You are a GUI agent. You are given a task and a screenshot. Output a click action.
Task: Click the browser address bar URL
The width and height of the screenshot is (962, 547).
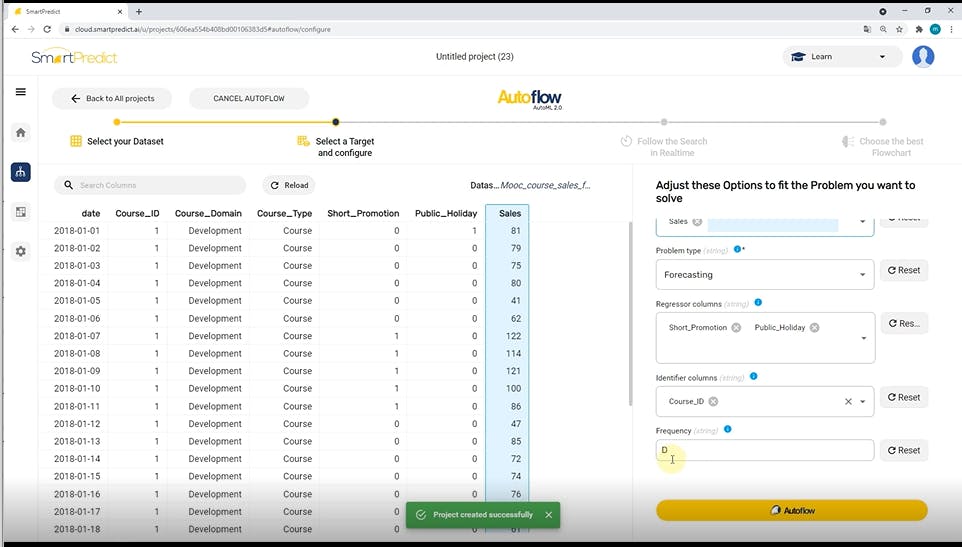(203, 29)
